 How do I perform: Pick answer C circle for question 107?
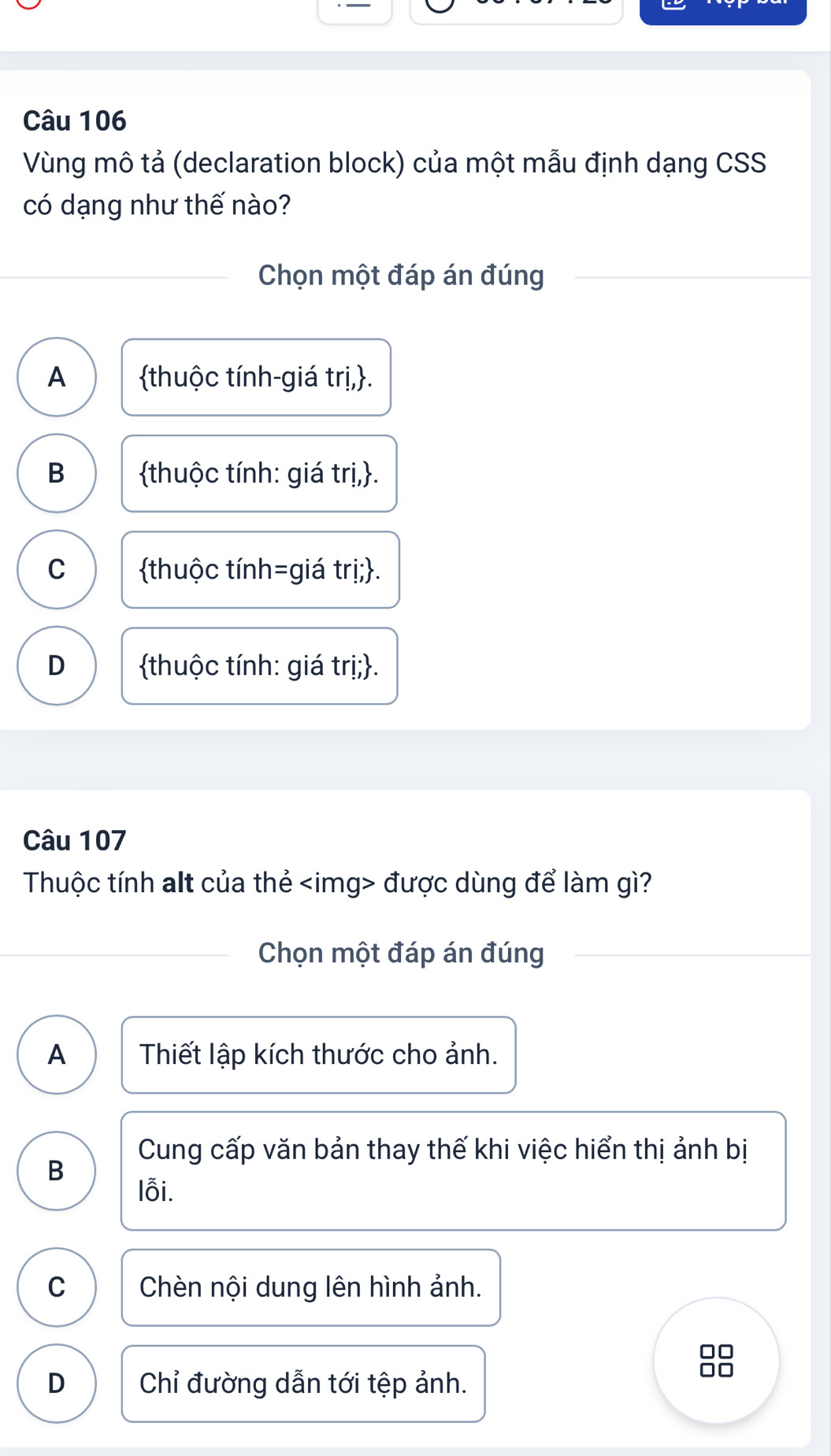(x=57, y=1287)
